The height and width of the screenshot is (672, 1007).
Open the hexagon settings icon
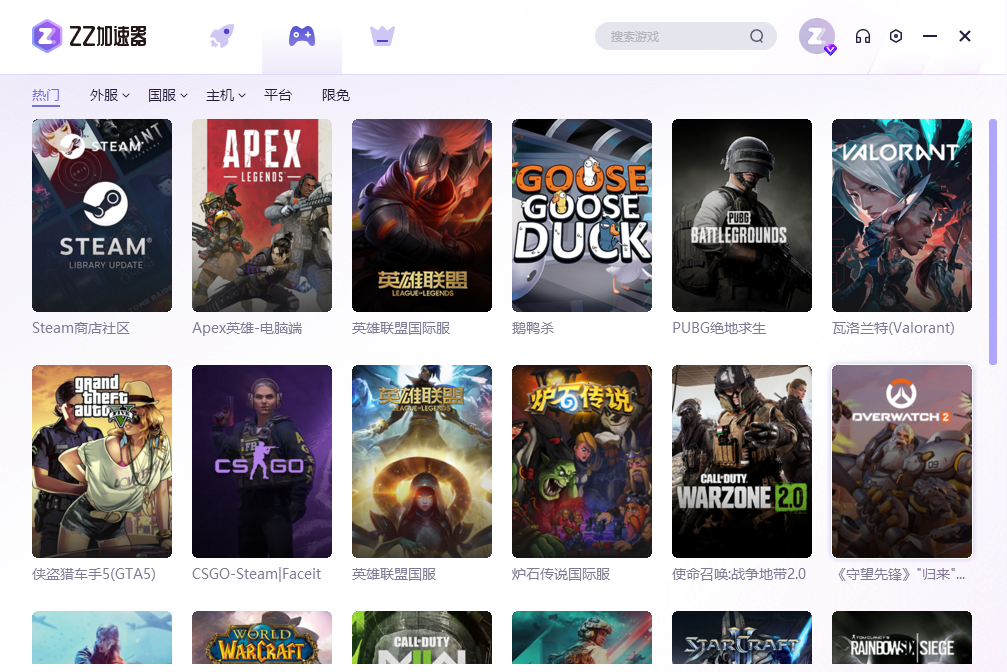tap(896, 36)
